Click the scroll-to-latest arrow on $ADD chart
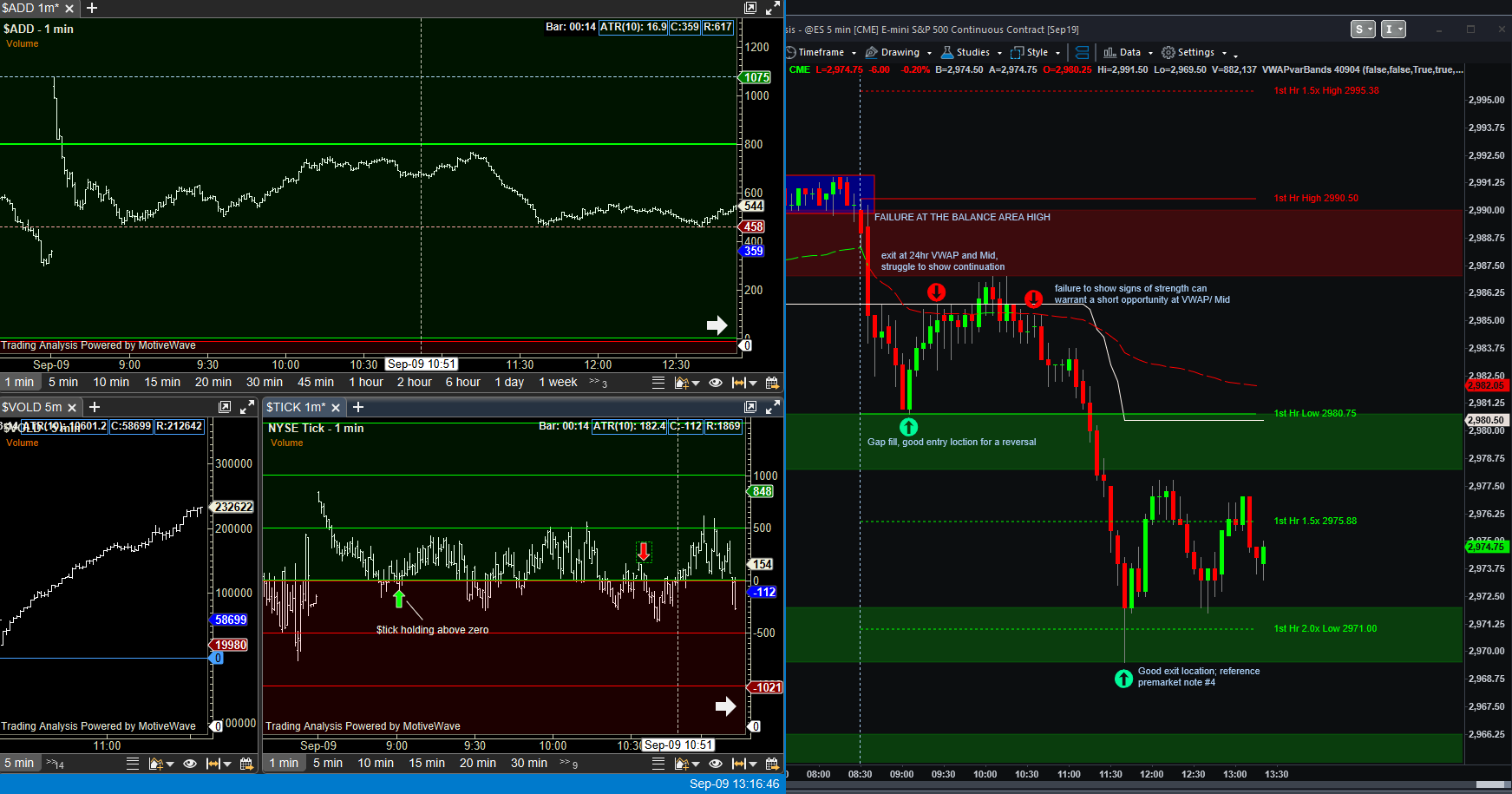The image size is (1512, 794). (x=717, y=325)
